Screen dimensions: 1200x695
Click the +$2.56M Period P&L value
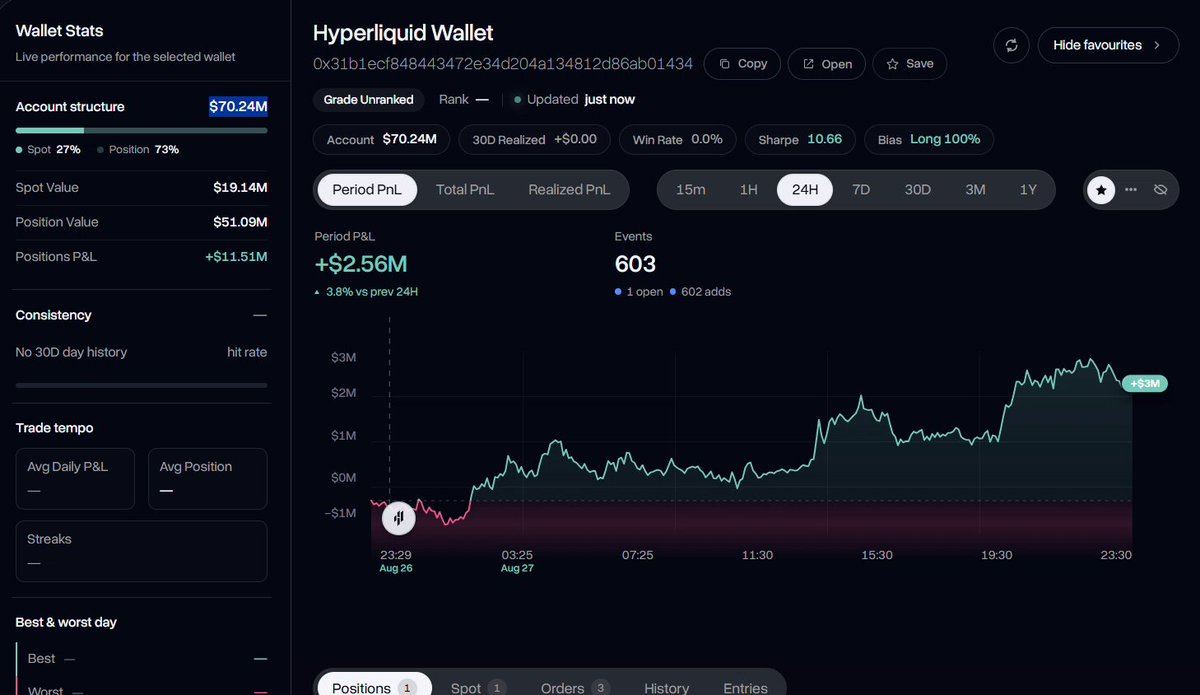(x=361, y=265)
